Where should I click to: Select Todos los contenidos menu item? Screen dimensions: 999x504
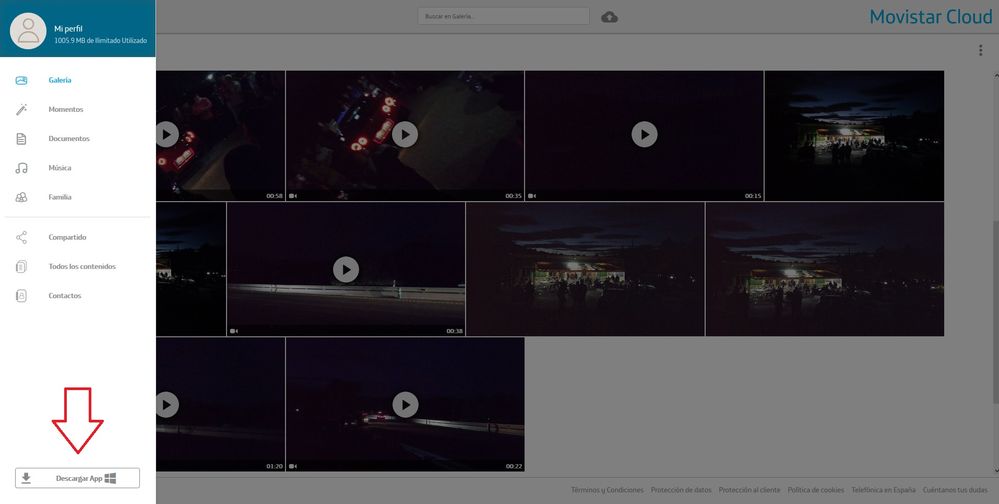pyautogui.click(x=82, y=267)
